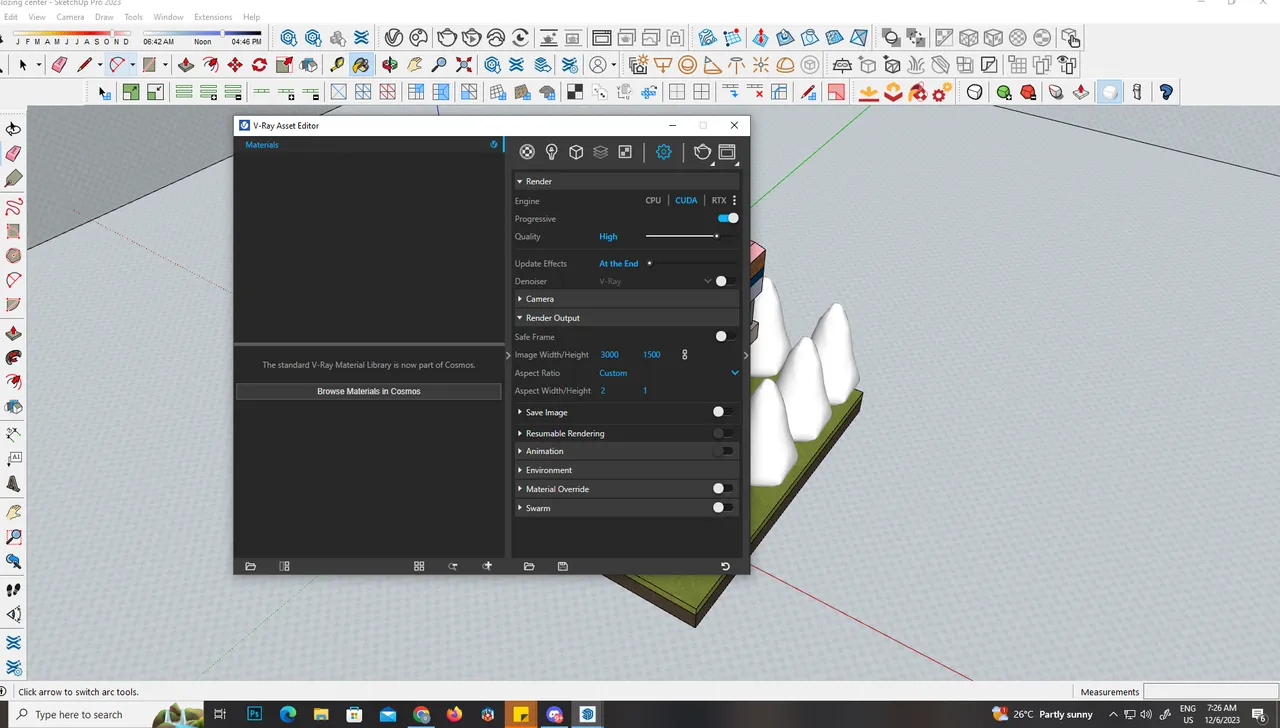The height and width of the screenshot is (728, 1280).
Task: Toggle Resumable Rendering switch
Action: coord(723,433)
